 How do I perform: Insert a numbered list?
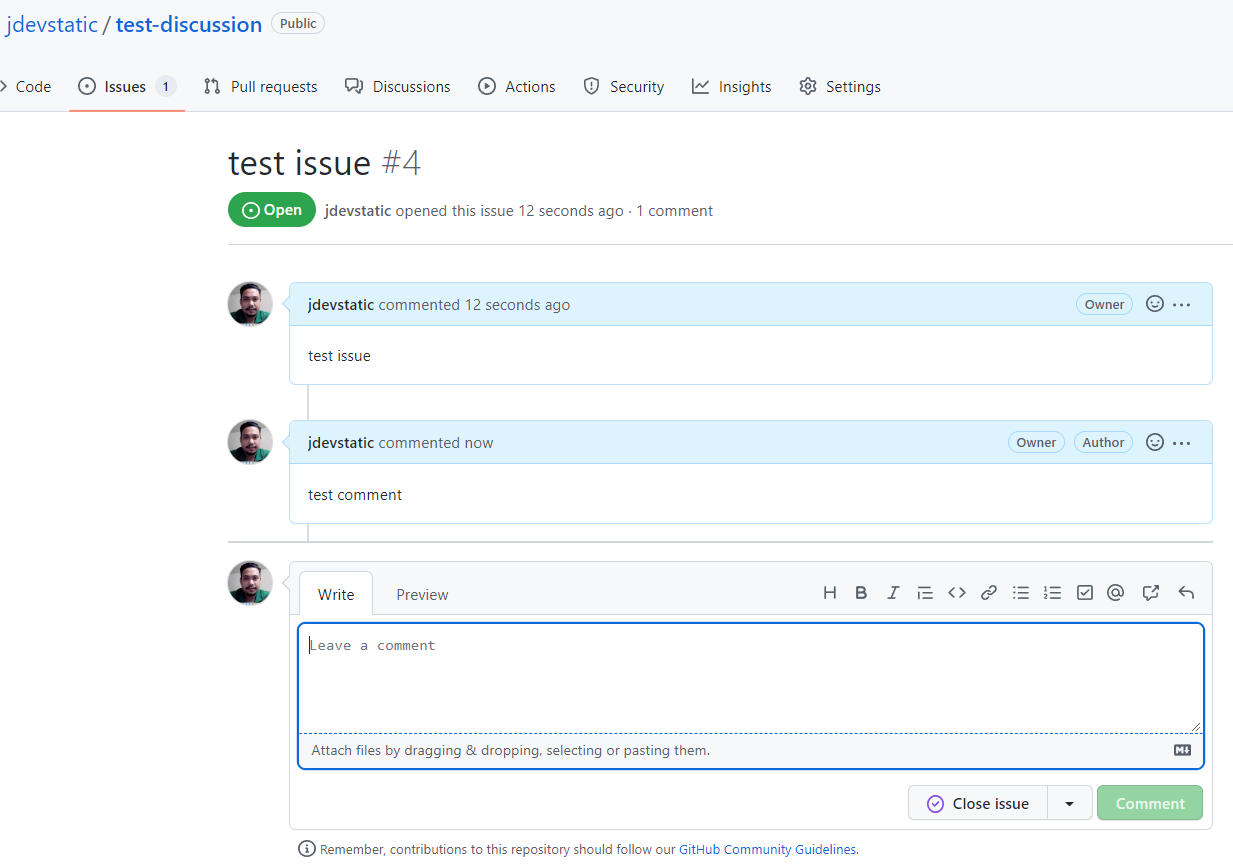[x=1052, y=593]
